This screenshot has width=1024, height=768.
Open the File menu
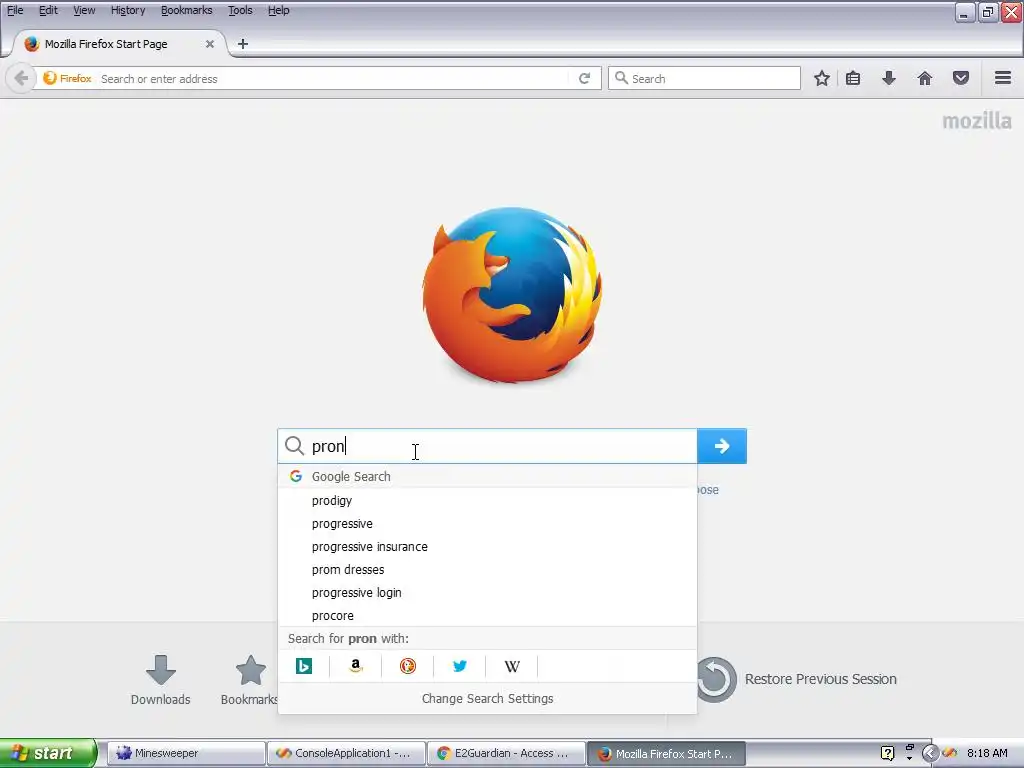click(x=15, y=10)
